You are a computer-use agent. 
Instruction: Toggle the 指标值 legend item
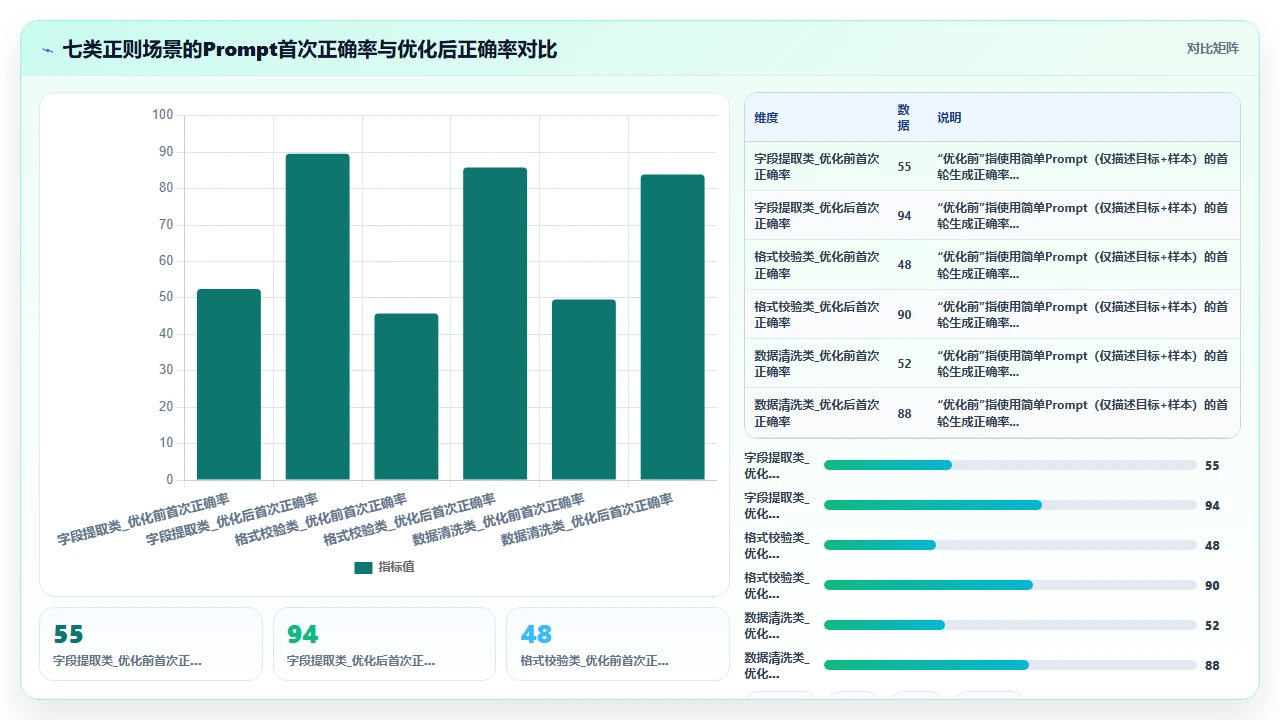pyautogui.click(x=384, y=567)
